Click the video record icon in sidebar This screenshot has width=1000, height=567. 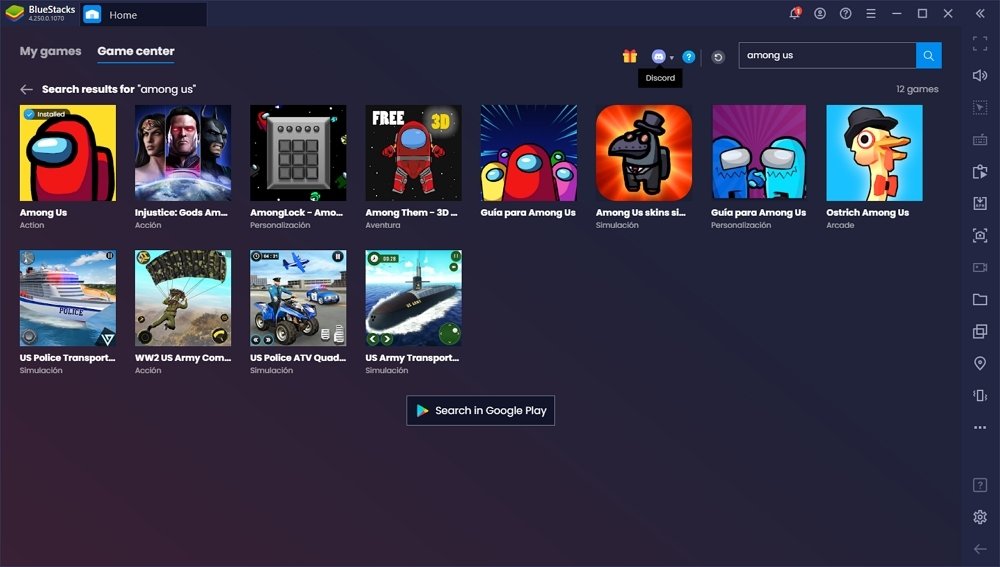980,267
